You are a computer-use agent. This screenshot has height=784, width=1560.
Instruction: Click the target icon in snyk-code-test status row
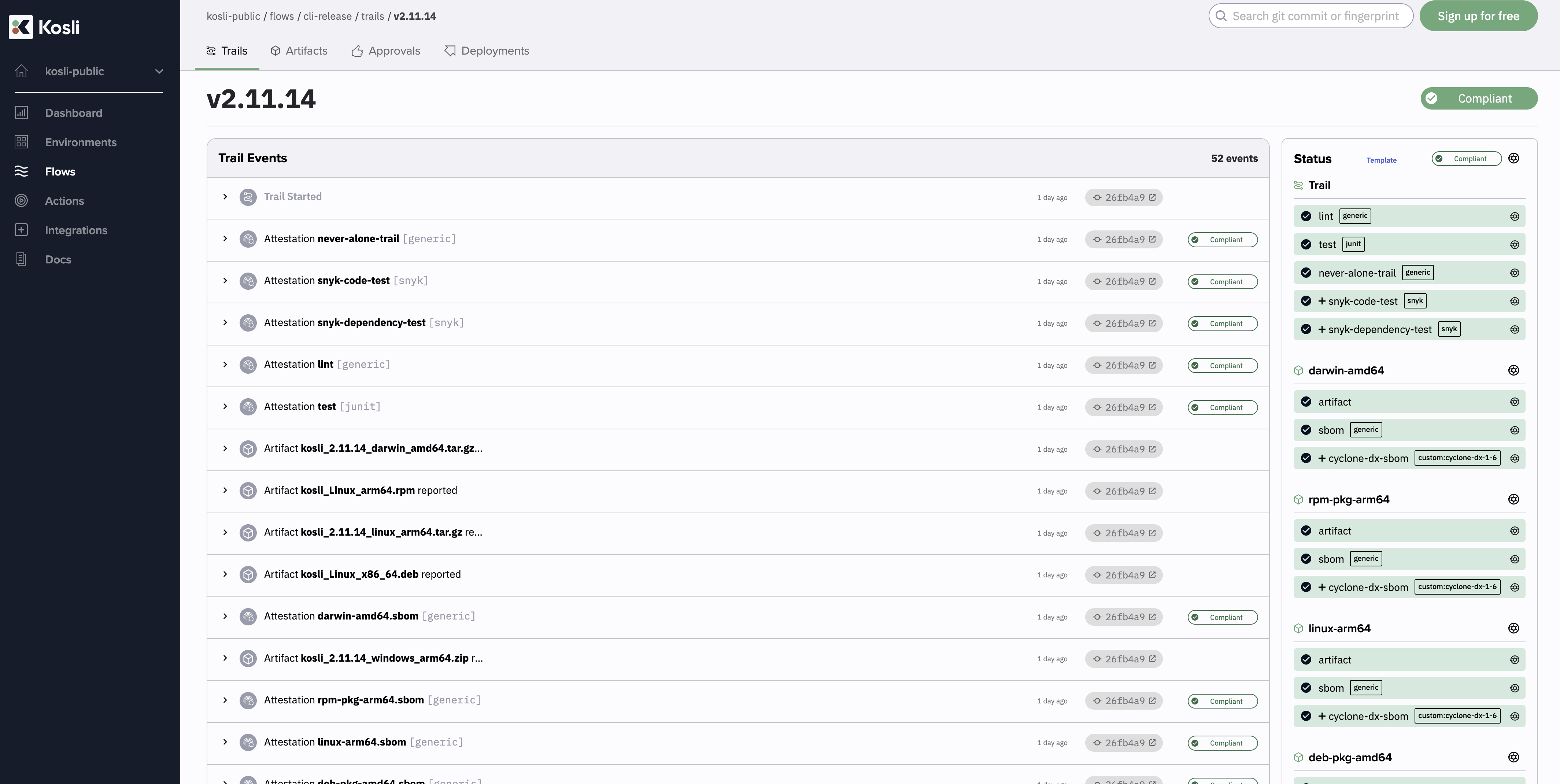(x=1514, y=301)
